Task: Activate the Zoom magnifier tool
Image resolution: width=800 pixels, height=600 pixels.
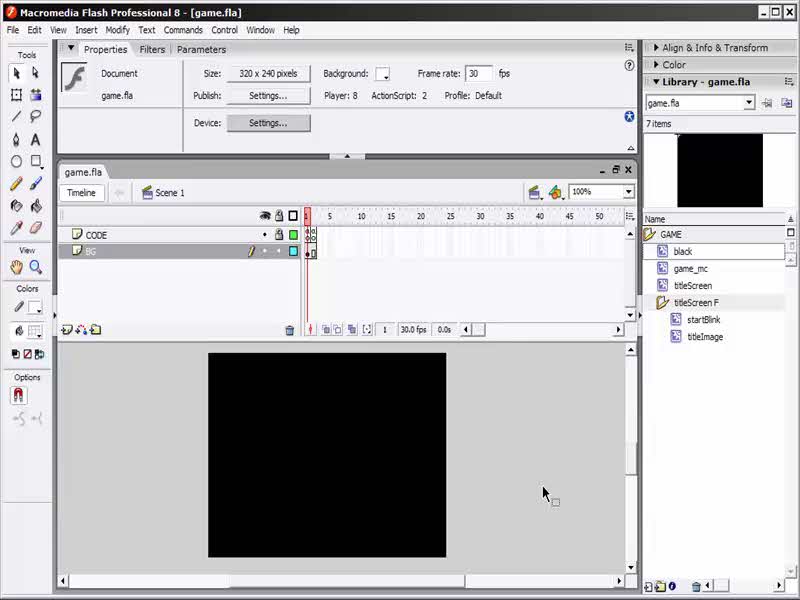Action: 36,267
